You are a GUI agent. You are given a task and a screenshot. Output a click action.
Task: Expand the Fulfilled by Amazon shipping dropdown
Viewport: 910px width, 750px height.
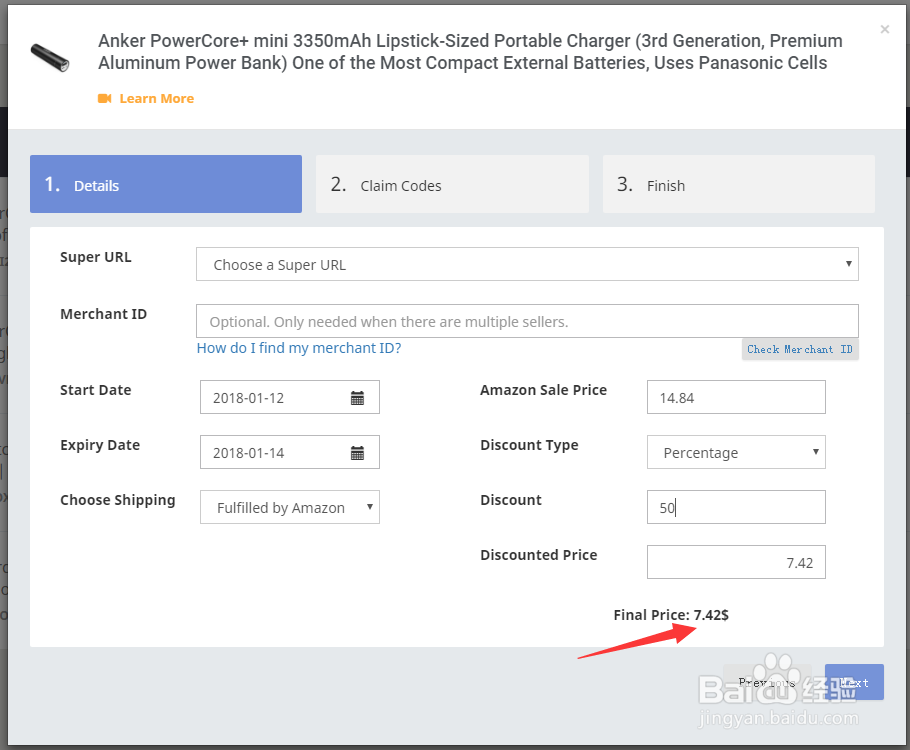[290, 507]
